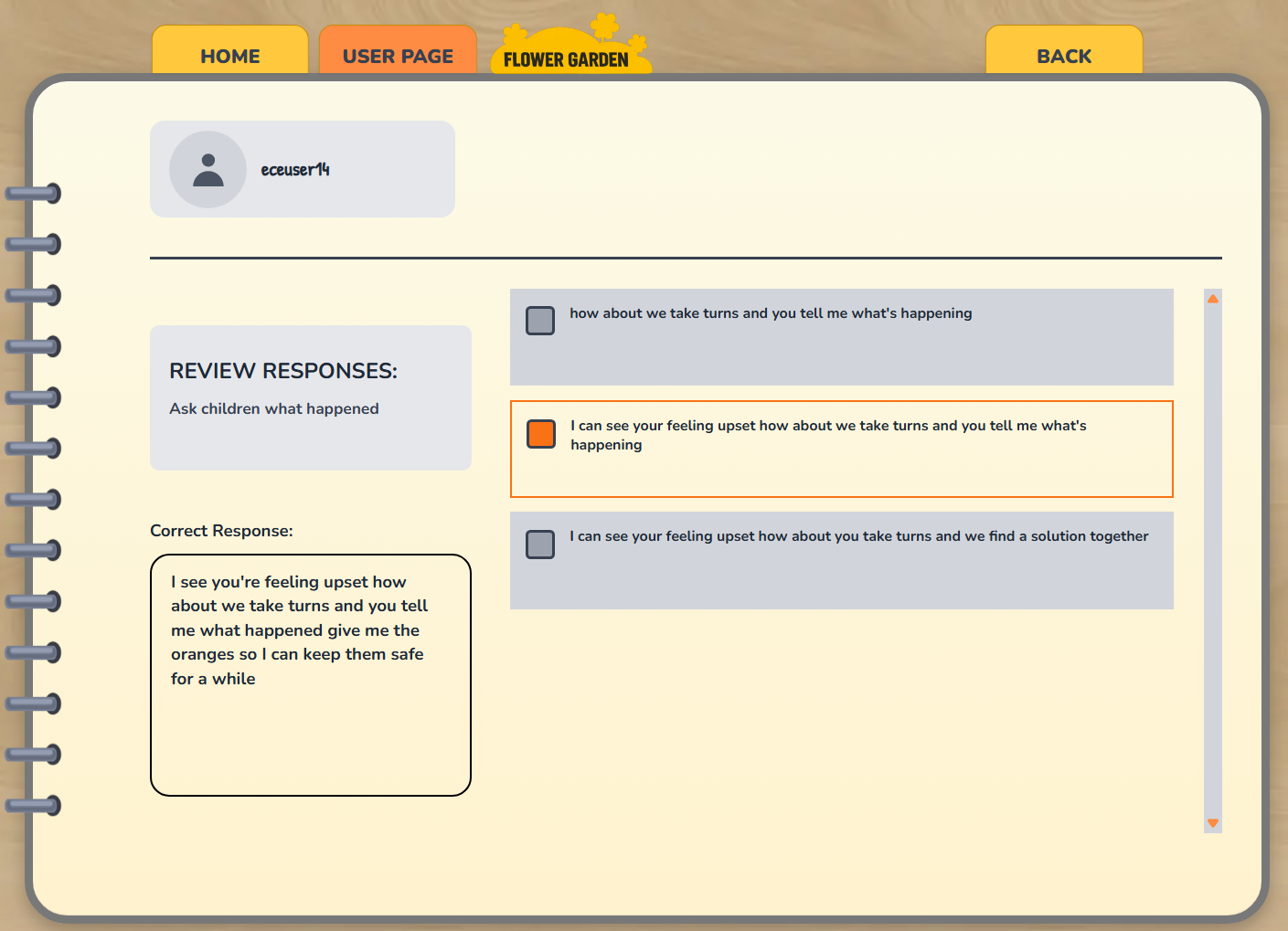Screen dimensions: 1288x931
Task: Click the user avatar icon
Action: 208,169
